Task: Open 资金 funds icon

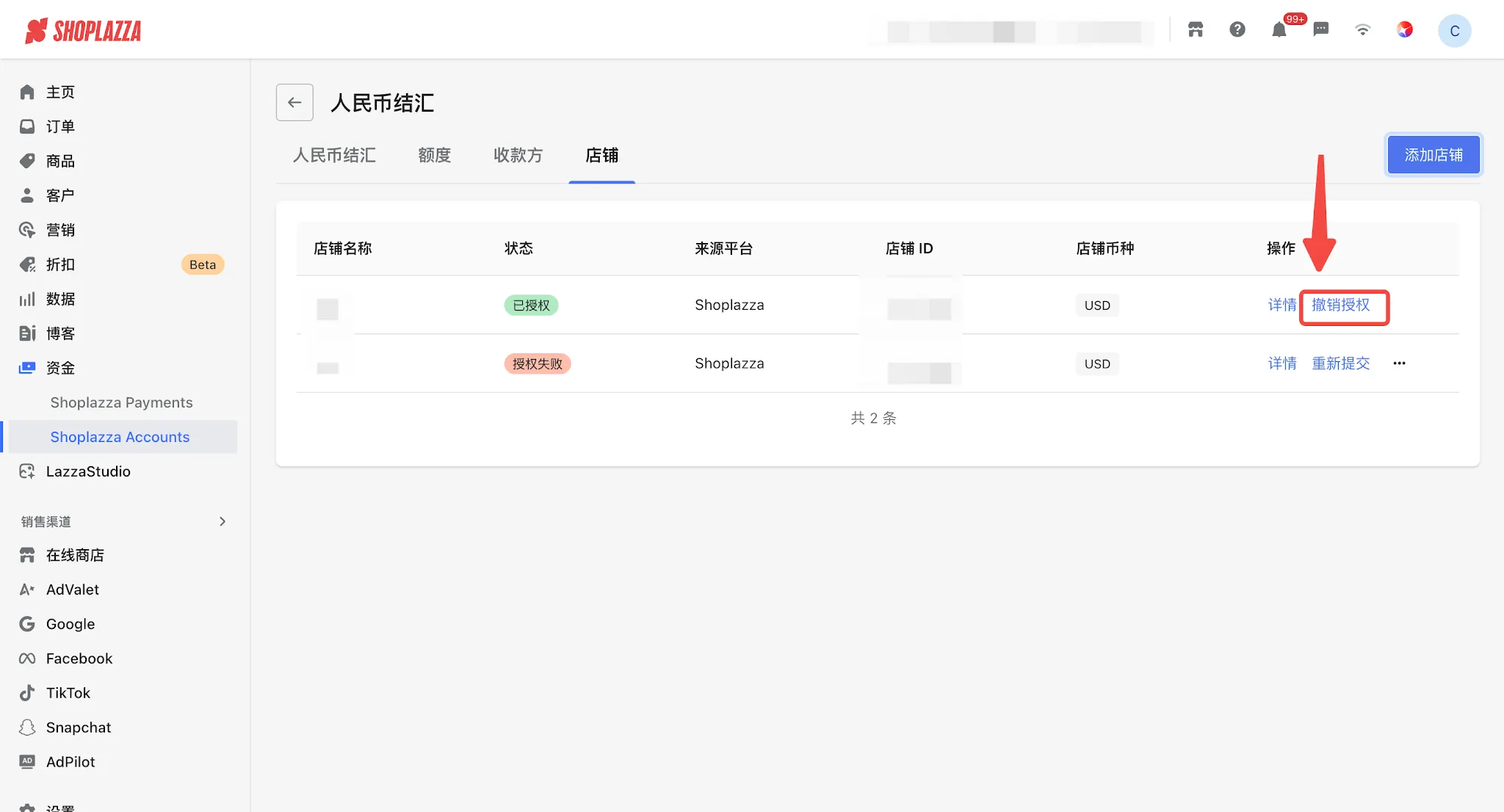Action: pyautogui.click(x=27, y=368)
